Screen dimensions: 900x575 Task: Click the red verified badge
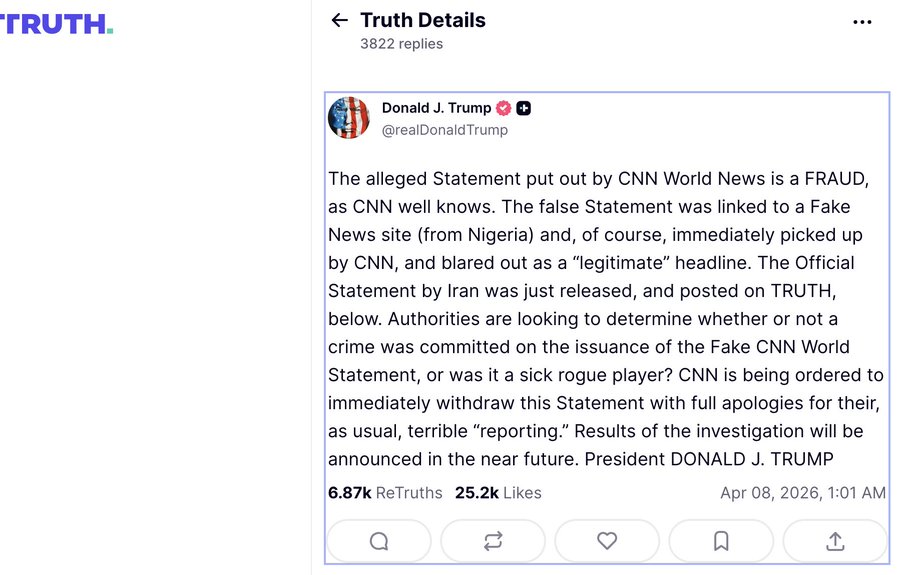click(x=504, y=108)
